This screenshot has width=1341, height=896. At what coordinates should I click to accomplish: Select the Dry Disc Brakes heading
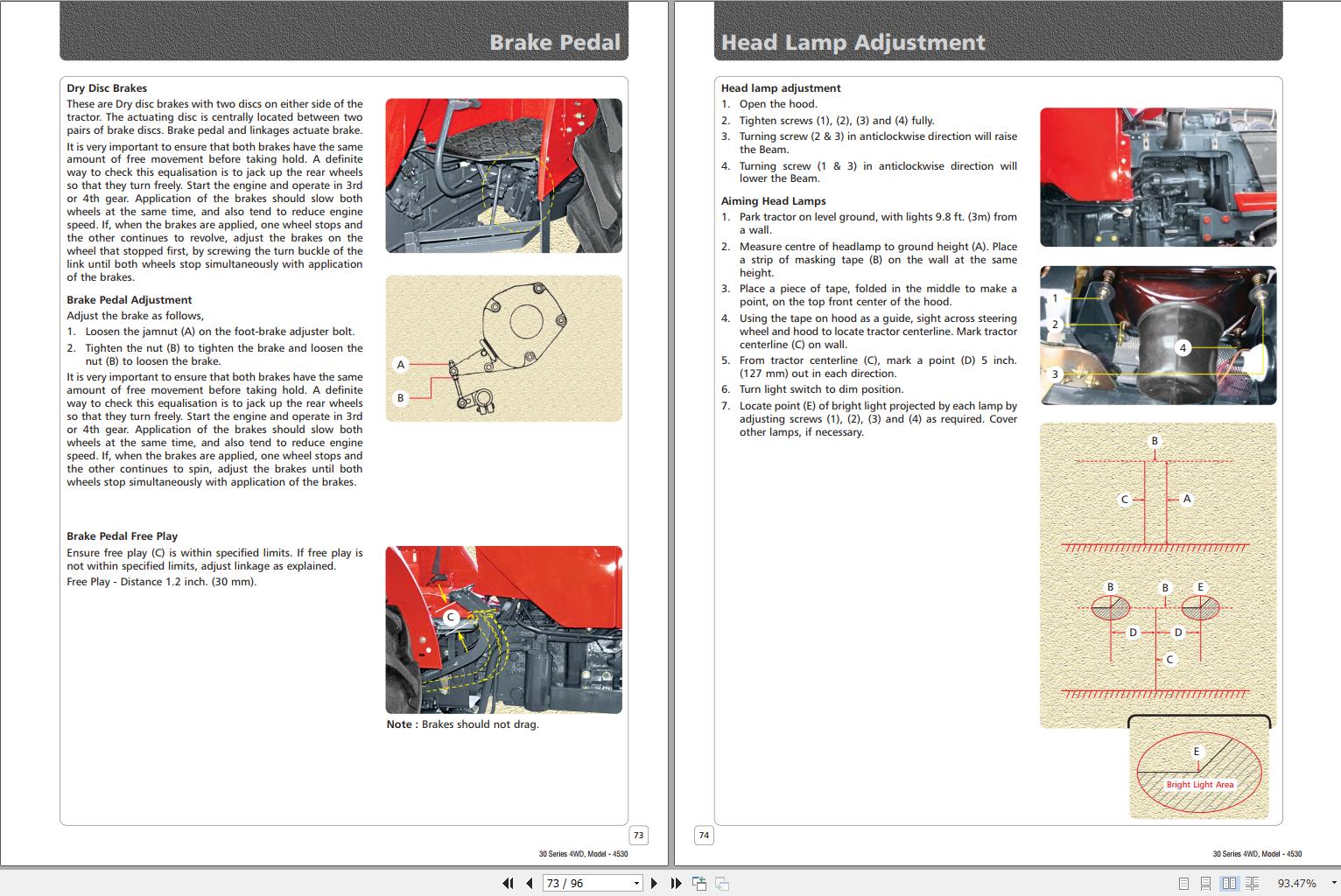coord(105,87)
